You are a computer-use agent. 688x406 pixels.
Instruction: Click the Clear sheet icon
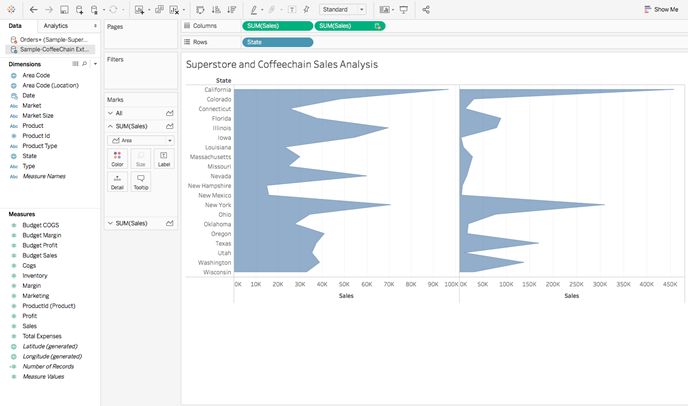coord(174,9)
